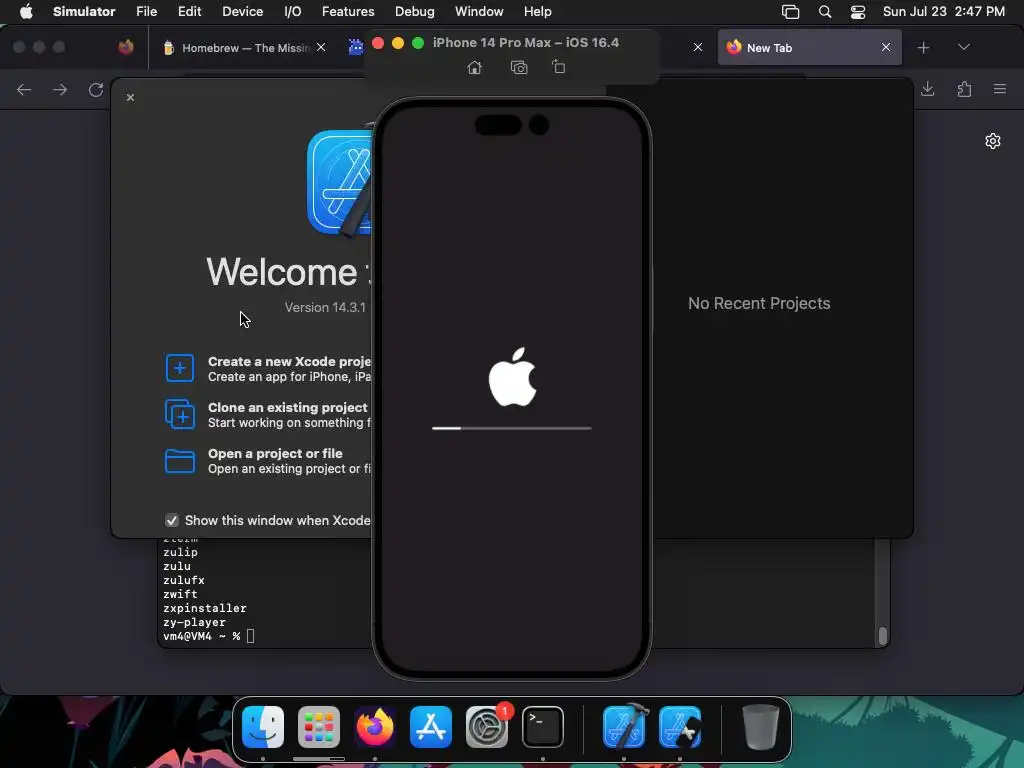This screenshot has width=1024, height=768.
Task: Open the Device menu
Action: 242,12
